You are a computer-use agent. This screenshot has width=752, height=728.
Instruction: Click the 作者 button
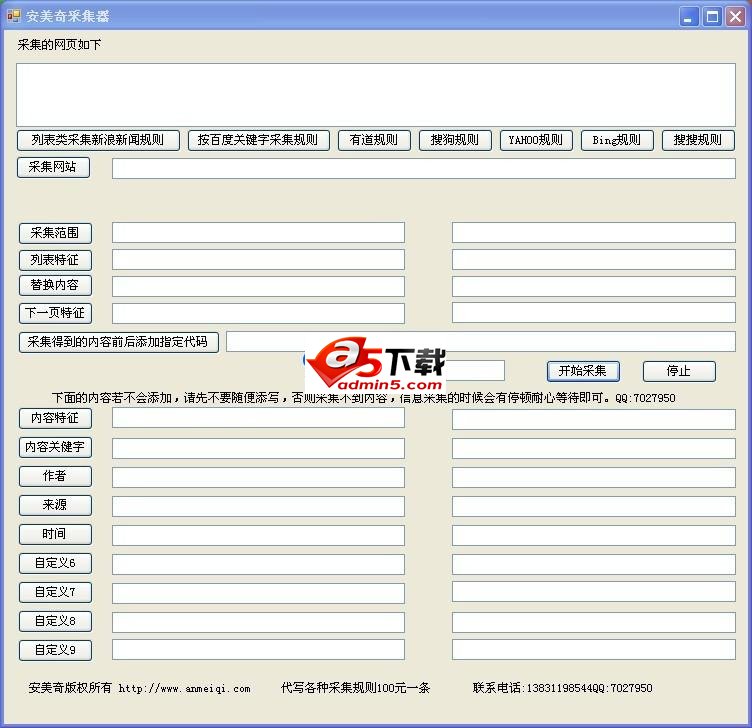click(x=55, y=476)
